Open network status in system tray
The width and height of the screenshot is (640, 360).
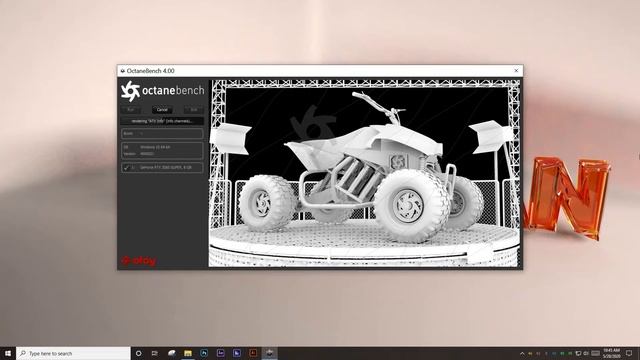[578, 353]
